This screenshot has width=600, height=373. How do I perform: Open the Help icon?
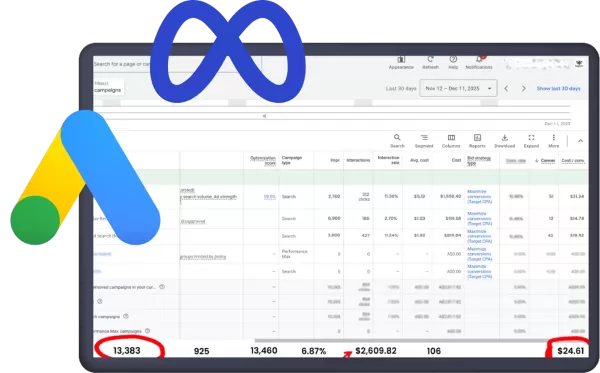coord(453,60)
